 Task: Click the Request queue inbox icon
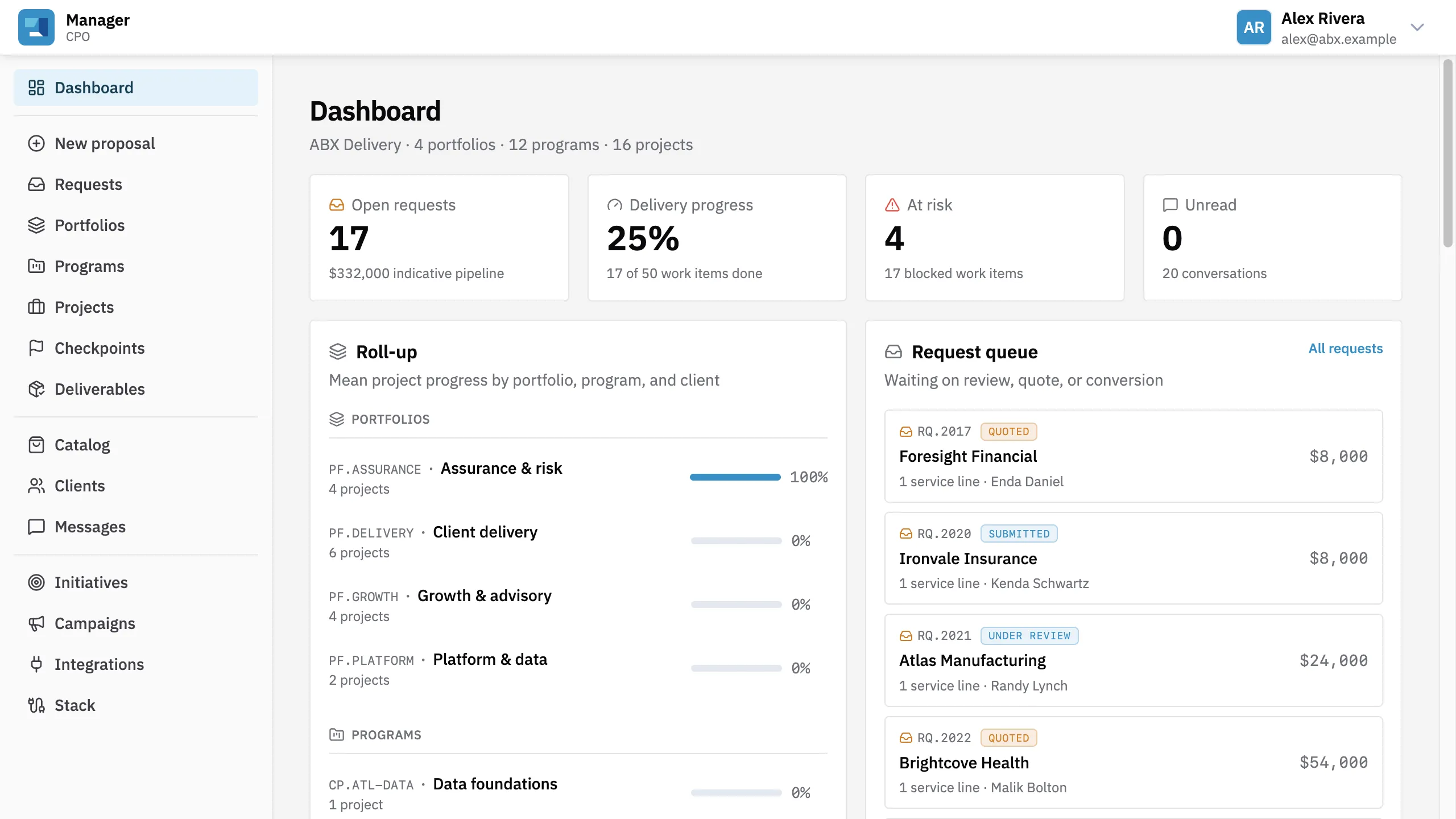[x=894, y=351]
